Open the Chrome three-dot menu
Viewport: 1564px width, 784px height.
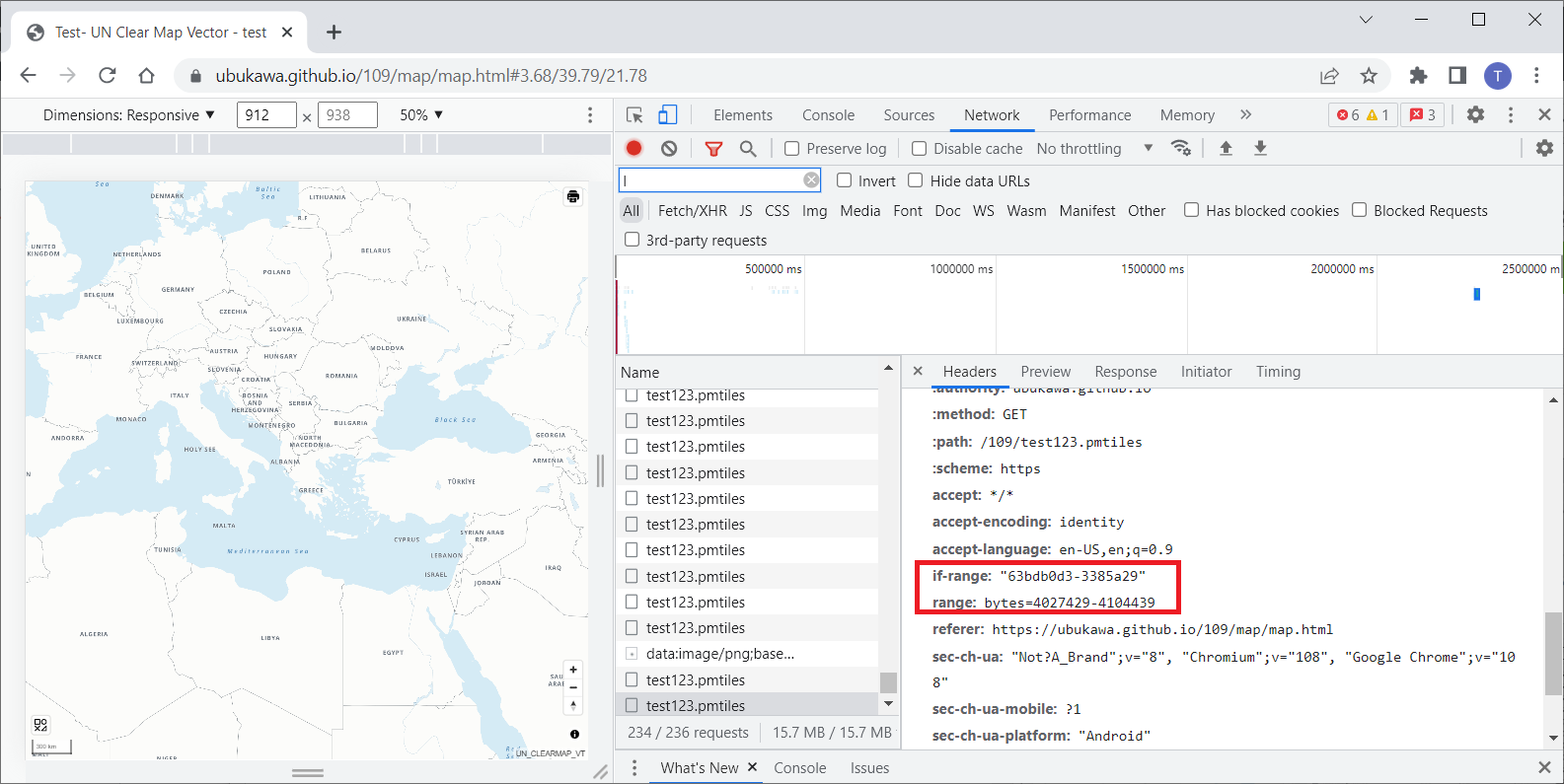tap(1536, 76)
